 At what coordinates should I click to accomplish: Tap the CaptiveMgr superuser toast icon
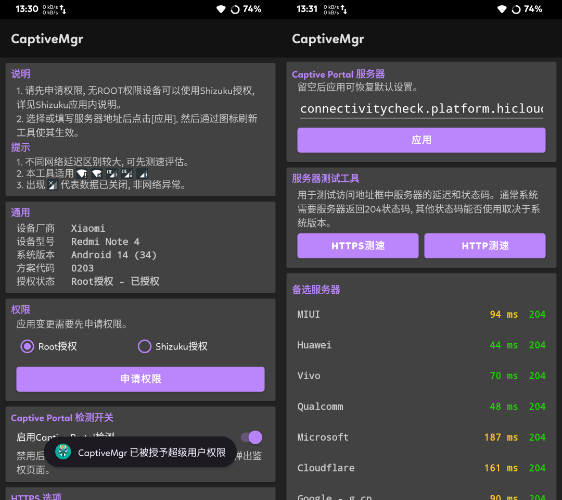[x=63, y=452]
